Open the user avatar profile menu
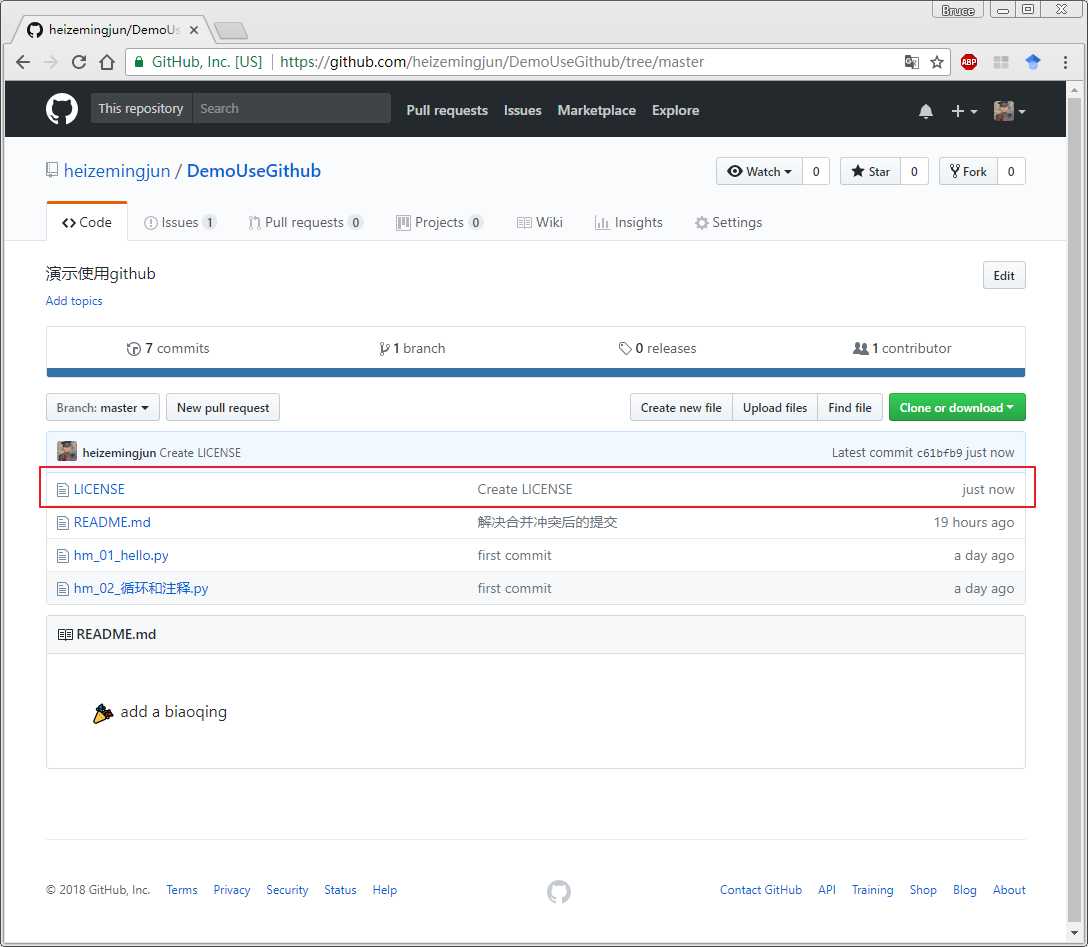 [x=1009, y=111]
